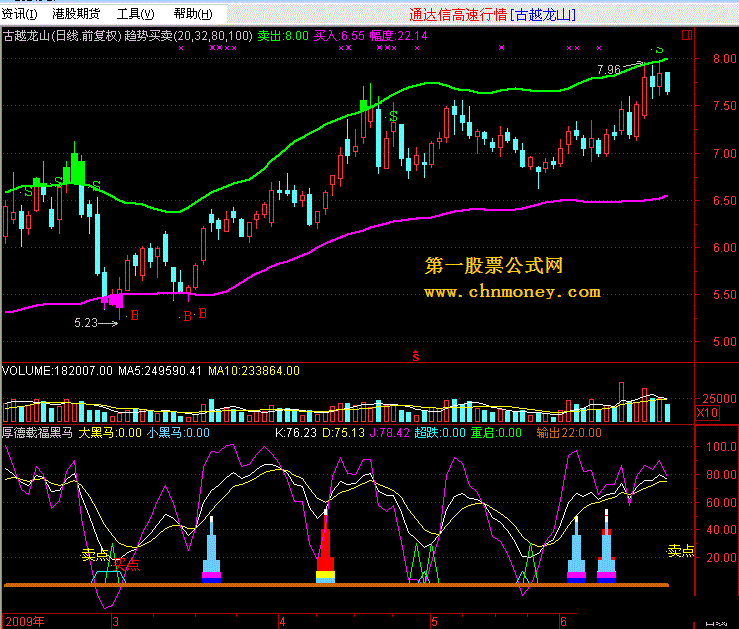Viewport: 739px width, 629px height.
Task: Click the red signal tower in indicator panel
Action: pyautogui.click(x=325, y=547)
